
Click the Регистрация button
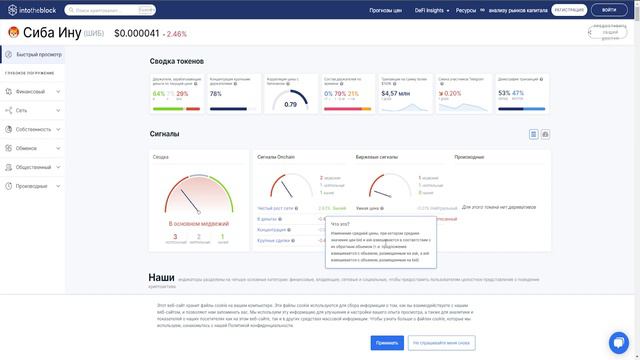pyautogui.click(x=569, y=10)
